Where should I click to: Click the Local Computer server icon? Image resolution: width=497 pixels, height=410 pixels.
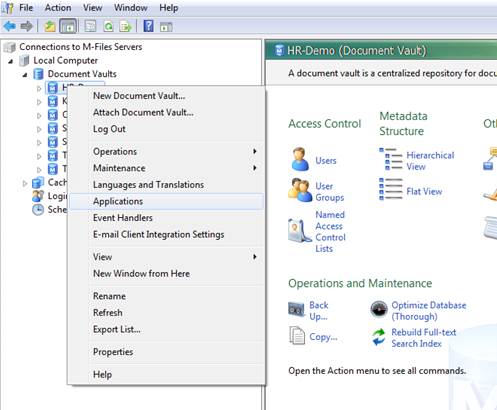(24, 61)
